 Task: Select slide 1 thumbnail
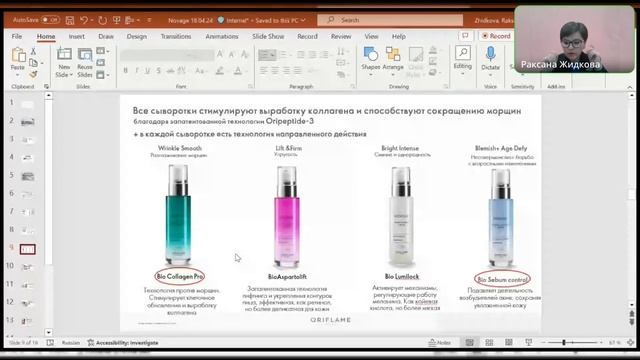27,104
